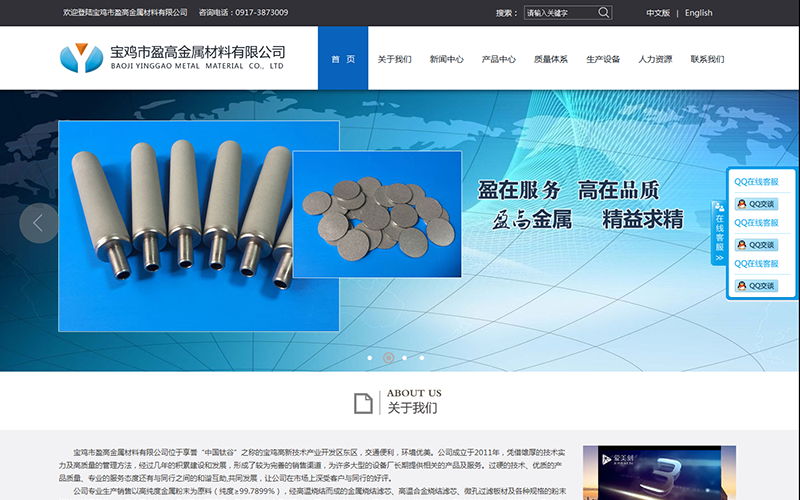Click the About Us document icon
This screenshot has width=800, height=500.
pyautogui.click(x=363, y=403)
